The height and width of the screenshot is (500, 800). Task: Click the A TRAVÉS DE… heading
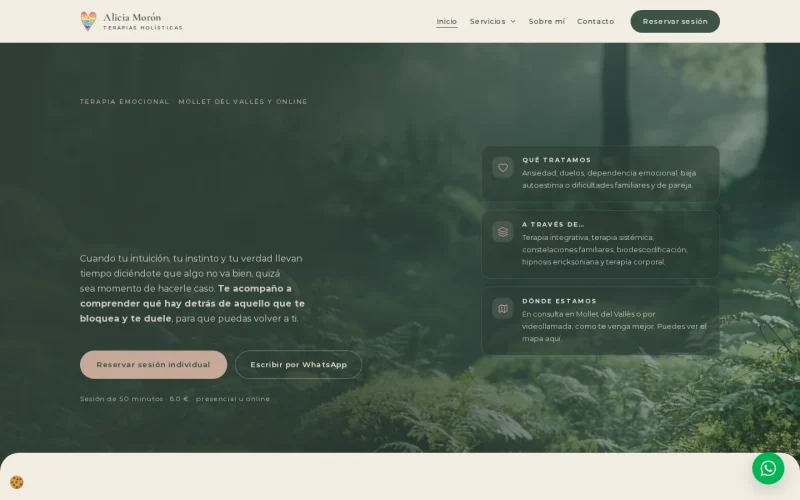[553, 224]
